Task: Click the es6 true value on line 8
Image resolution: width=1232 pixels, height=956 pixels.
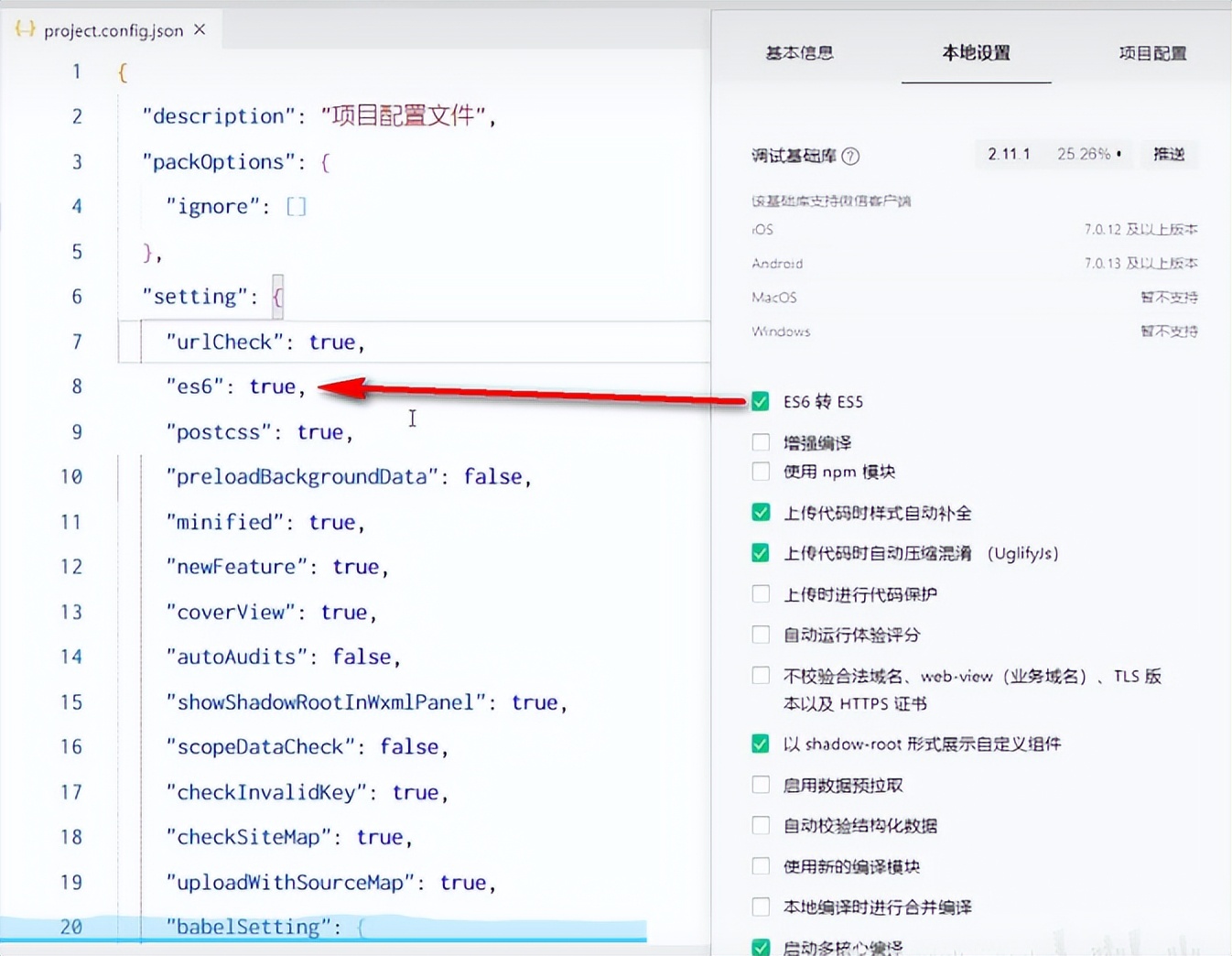Action: [x=272, y=386]
